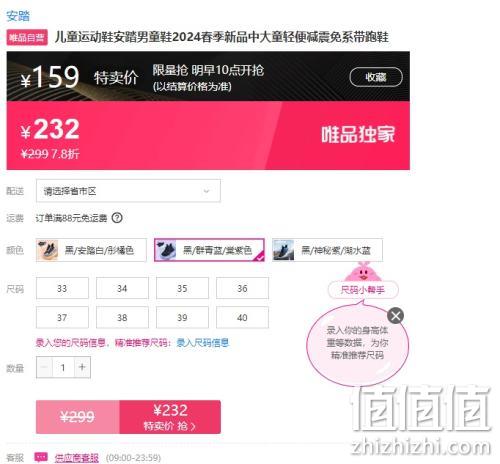Click the supplier customer service chat icon
The height and width of the screenshot is (464, 500).
pos(41,457)
